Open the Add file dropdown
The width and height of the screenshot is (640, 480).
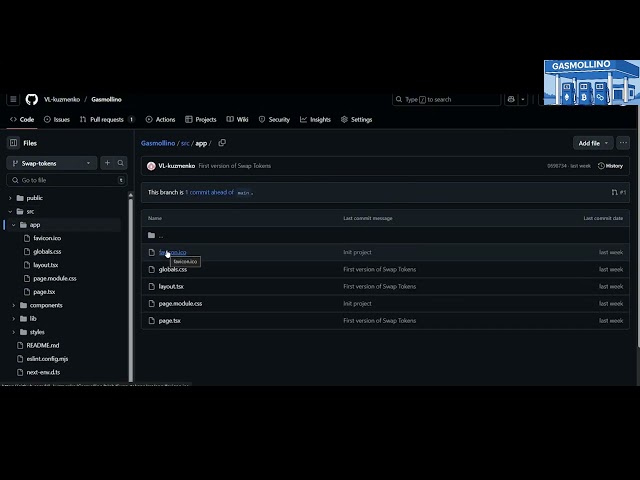(593, 143)
